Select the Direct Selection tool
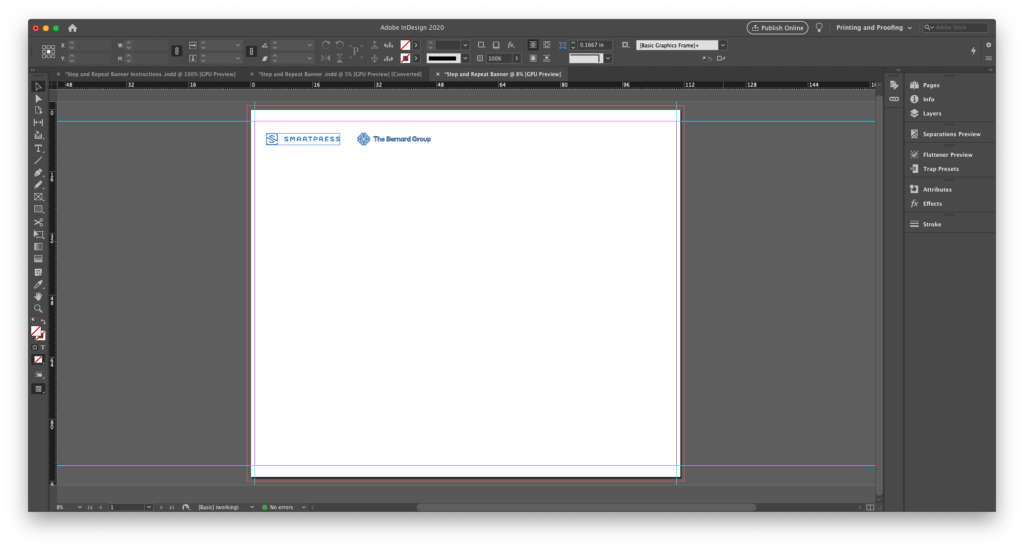Screen dimensions: 1024x549 (38, 99)
